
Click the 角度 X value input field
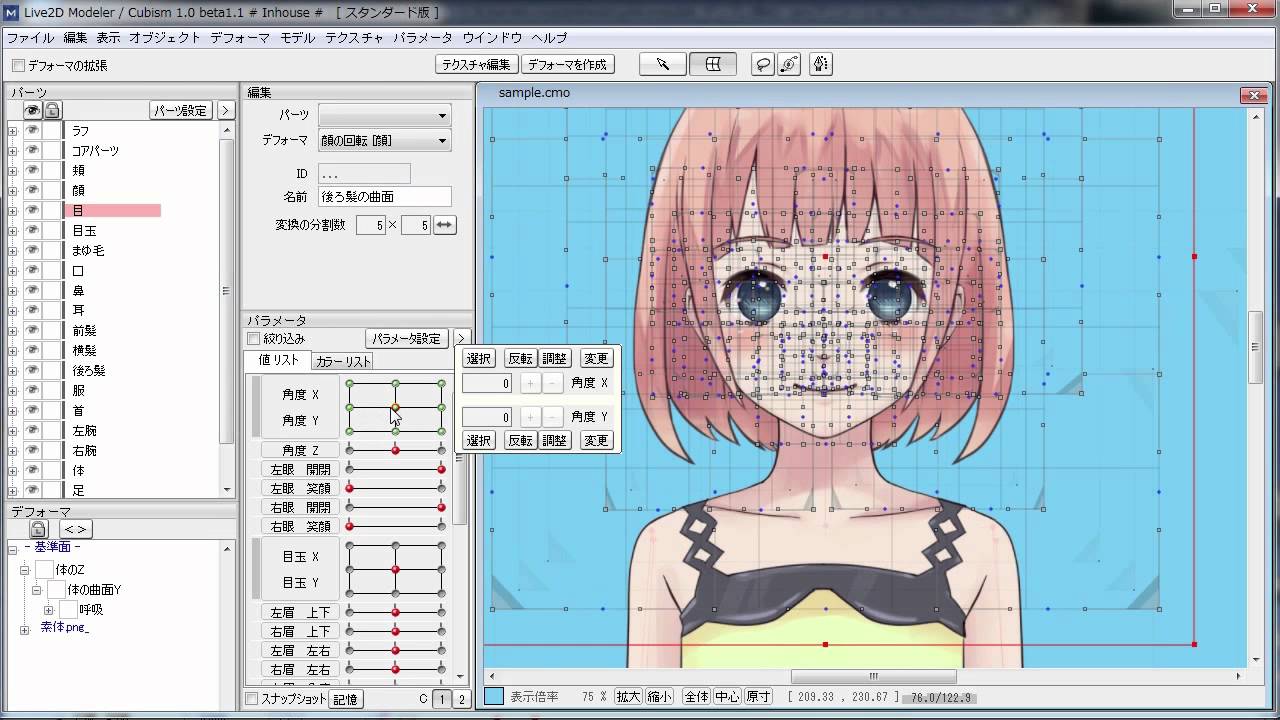(x=487, y=383)
